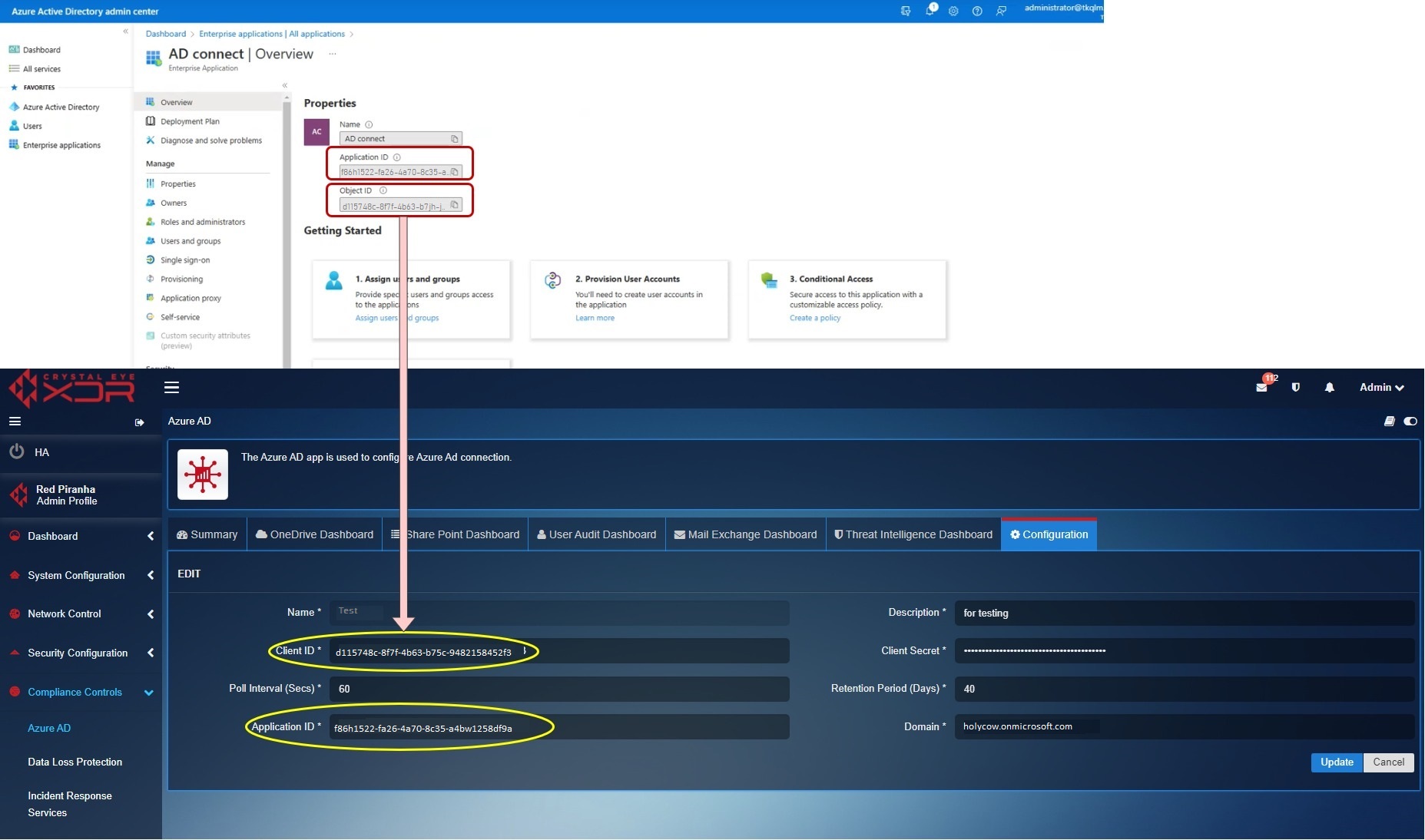Click the Description input field
Viewport: 1425px width, 840px height.
point(1184,613)
